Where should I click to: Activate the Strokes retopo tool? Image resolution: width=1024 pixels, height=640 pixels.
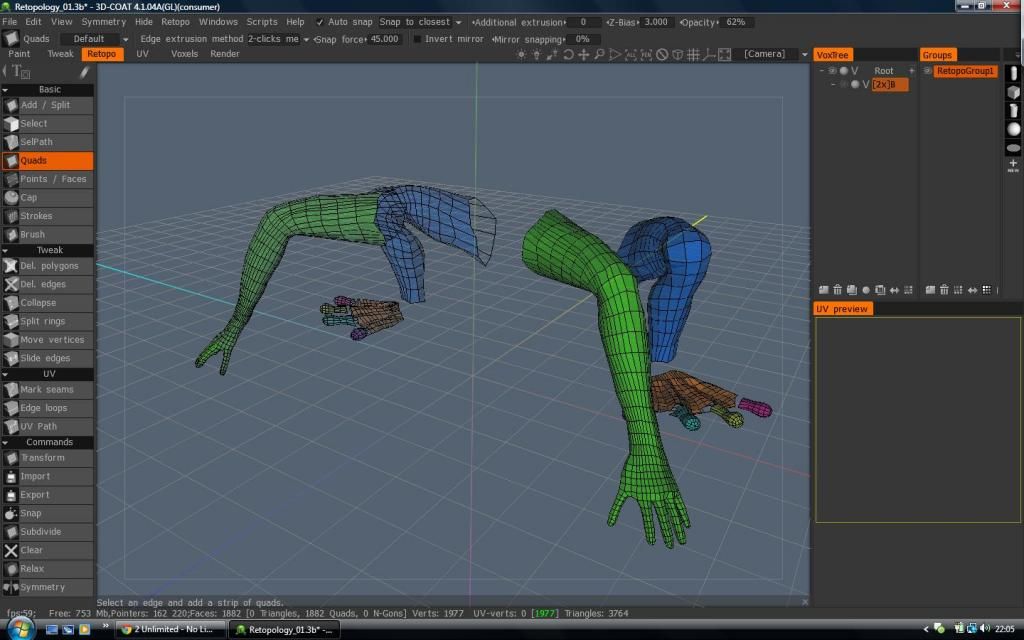(46, 216)
